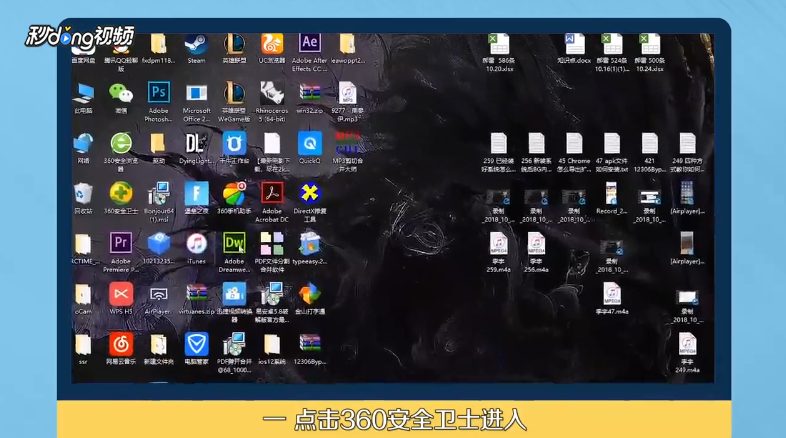
Task: Select the Rhinoceros 5 (64-bit) icon
Action: tap(272, 93)
